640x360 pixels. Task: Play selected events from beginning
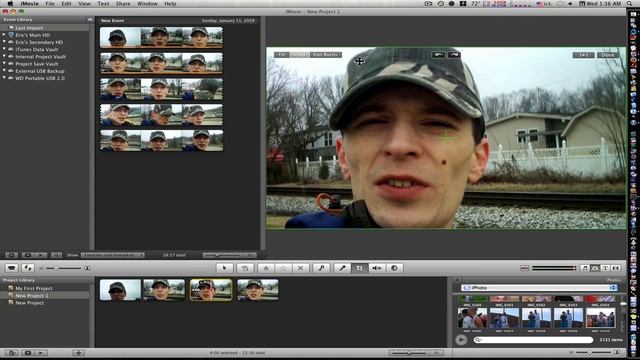tap(41, 255)
